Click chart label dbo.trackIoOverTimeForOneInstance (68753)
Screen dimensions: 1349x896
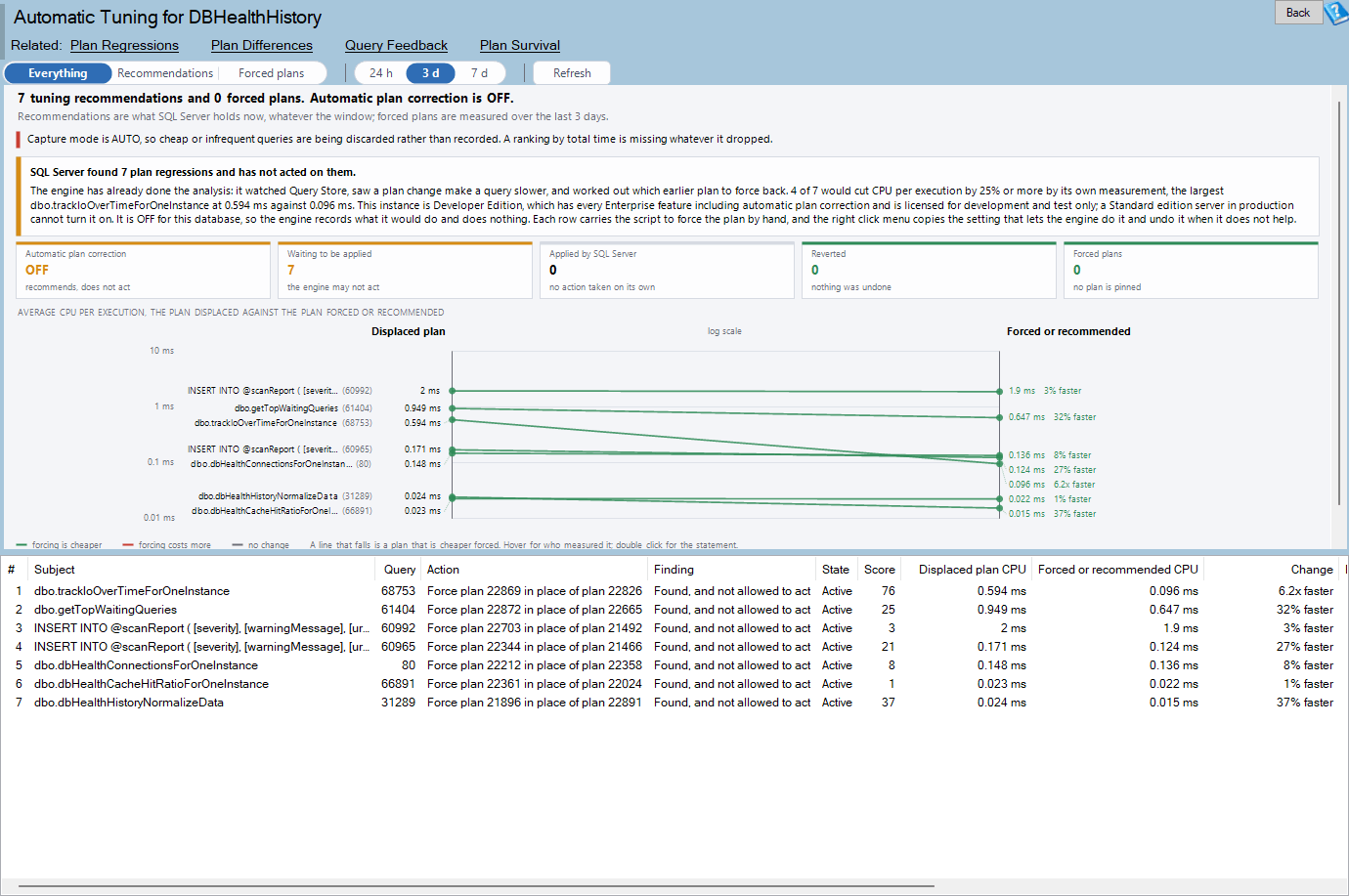click(x=283, y=423)
